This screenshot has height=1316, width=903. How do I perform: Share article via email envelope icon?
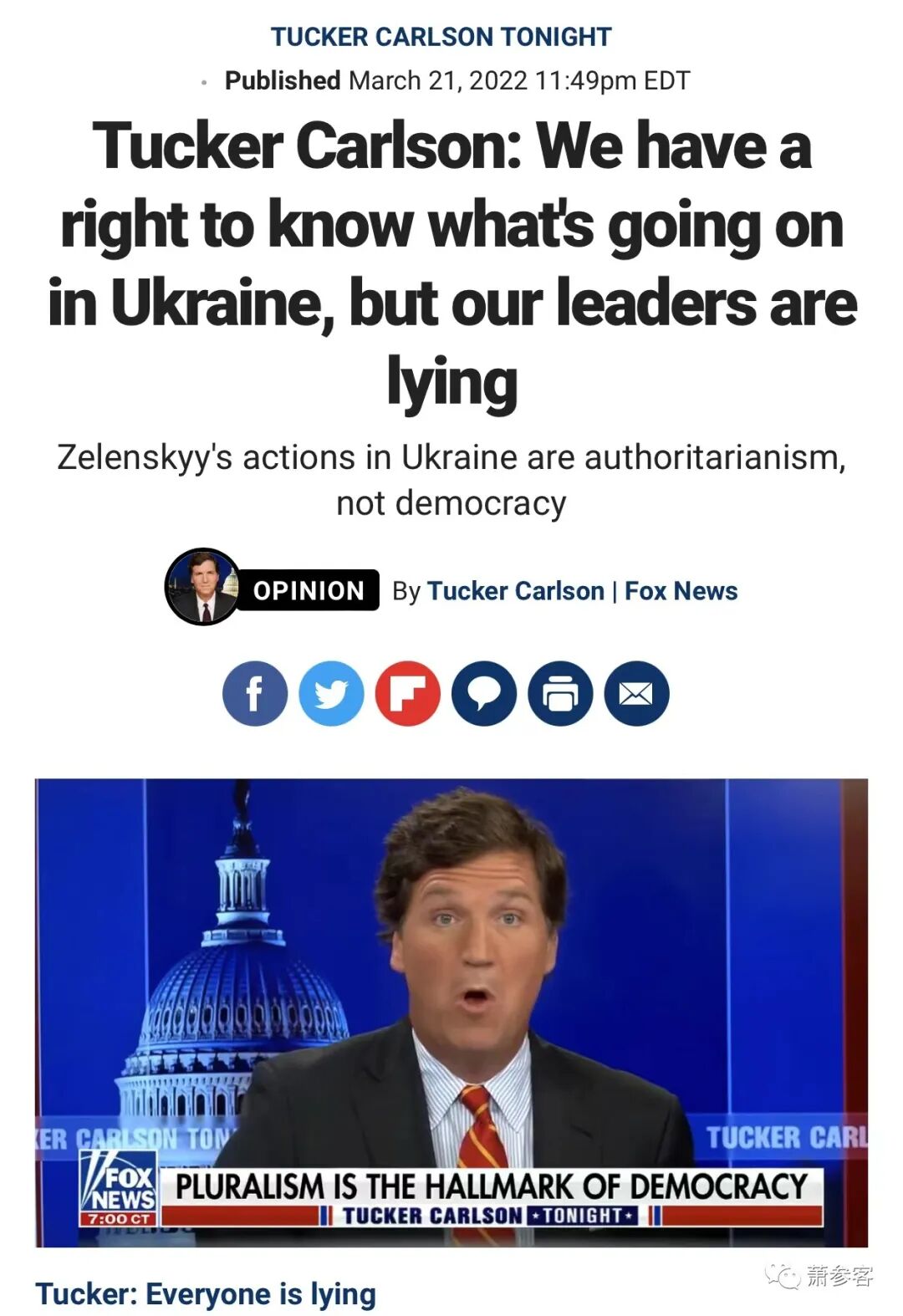[x=636, y=693]
